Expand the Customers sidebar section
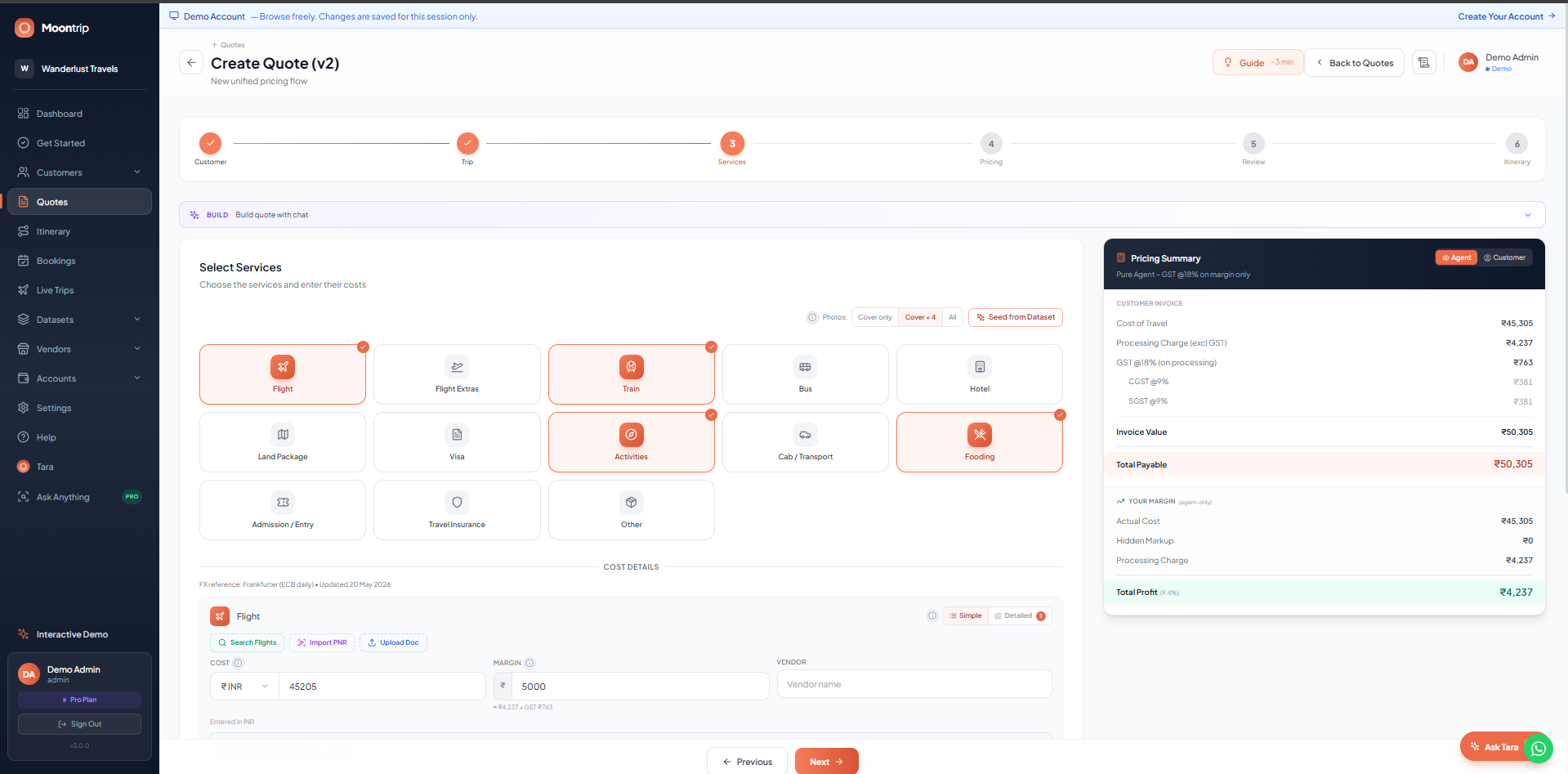 [79, 172]
